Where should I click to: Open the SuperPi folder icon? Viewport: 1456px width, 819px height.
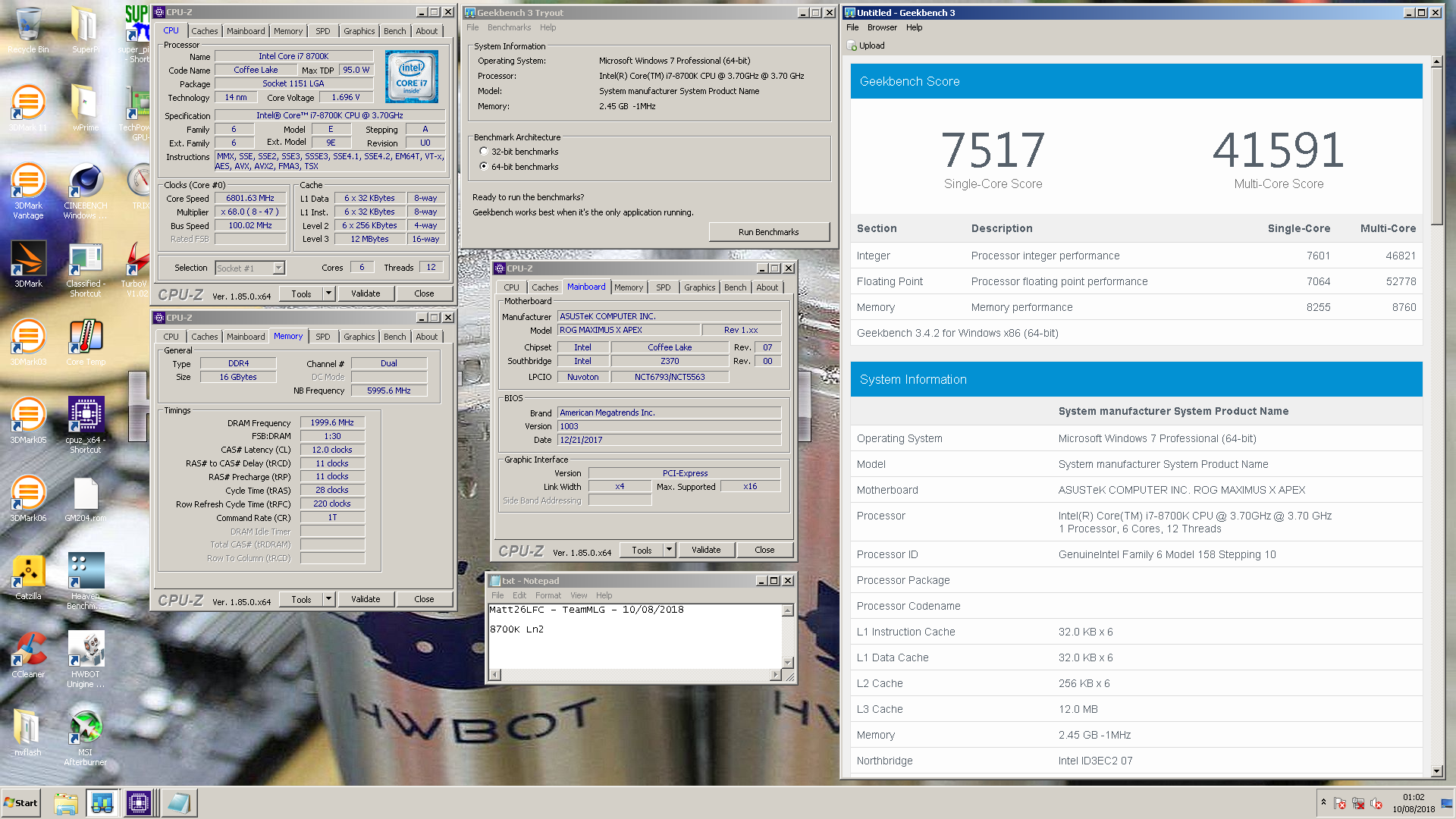point(85,30)
